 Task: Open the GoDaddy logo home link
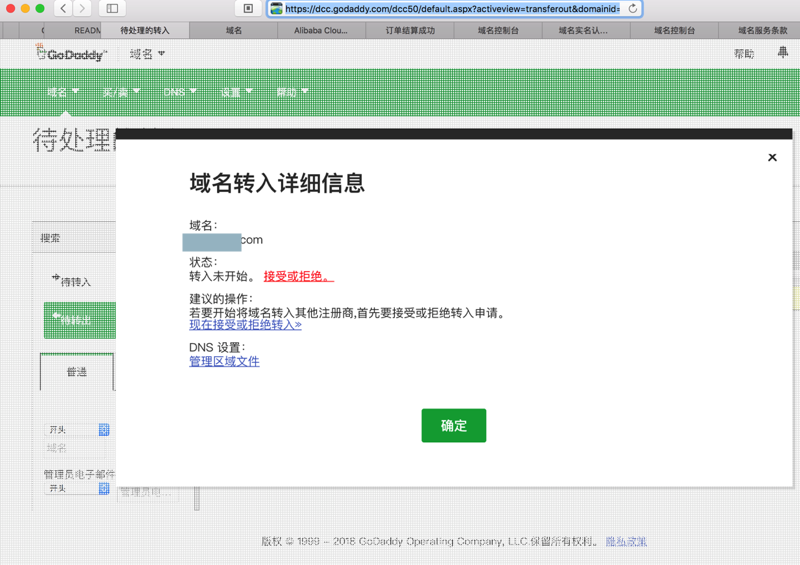pos(71,53)
